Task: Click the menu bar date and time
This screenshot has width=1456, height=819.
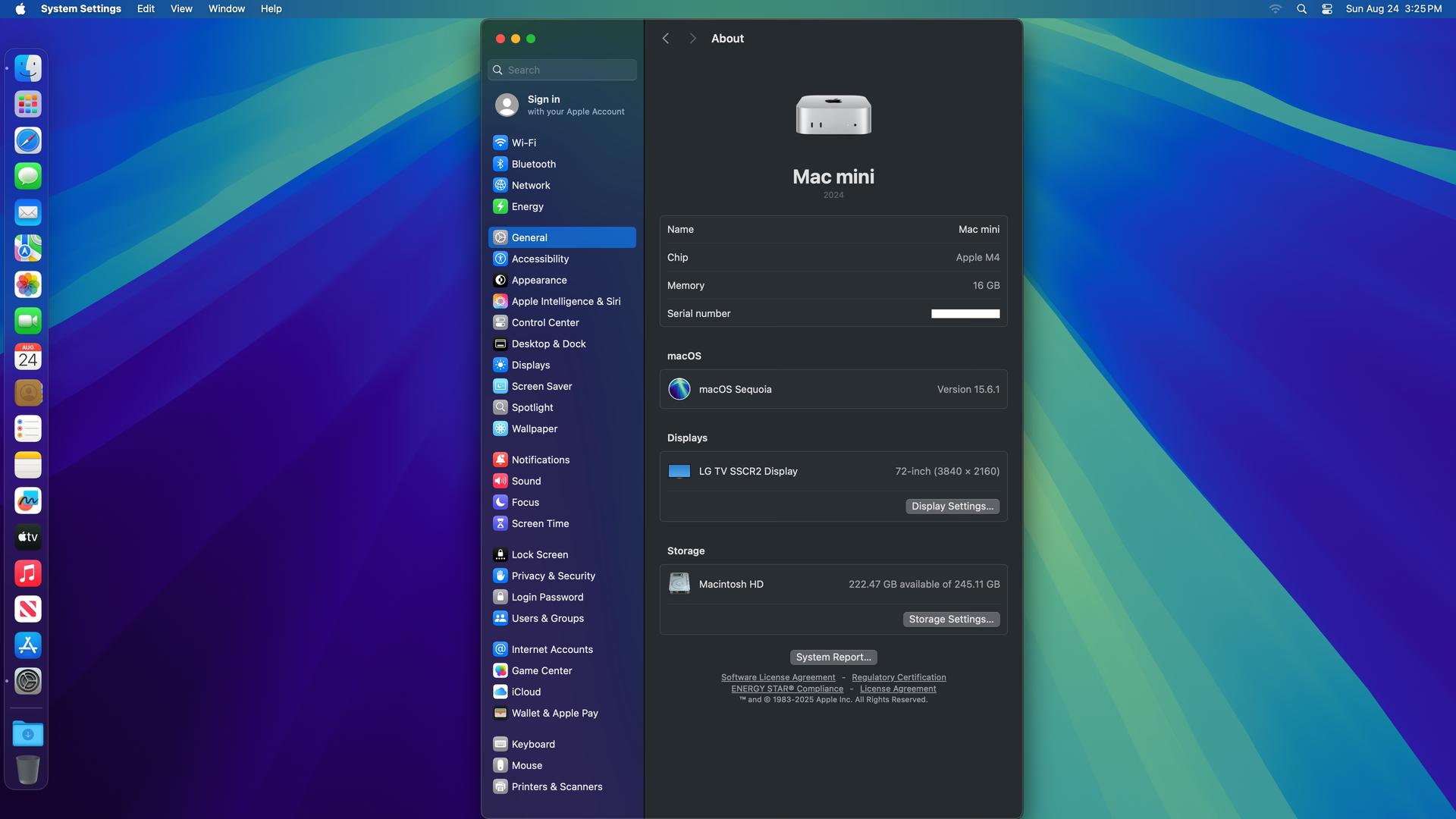Action: click(x=1394, y=9)
